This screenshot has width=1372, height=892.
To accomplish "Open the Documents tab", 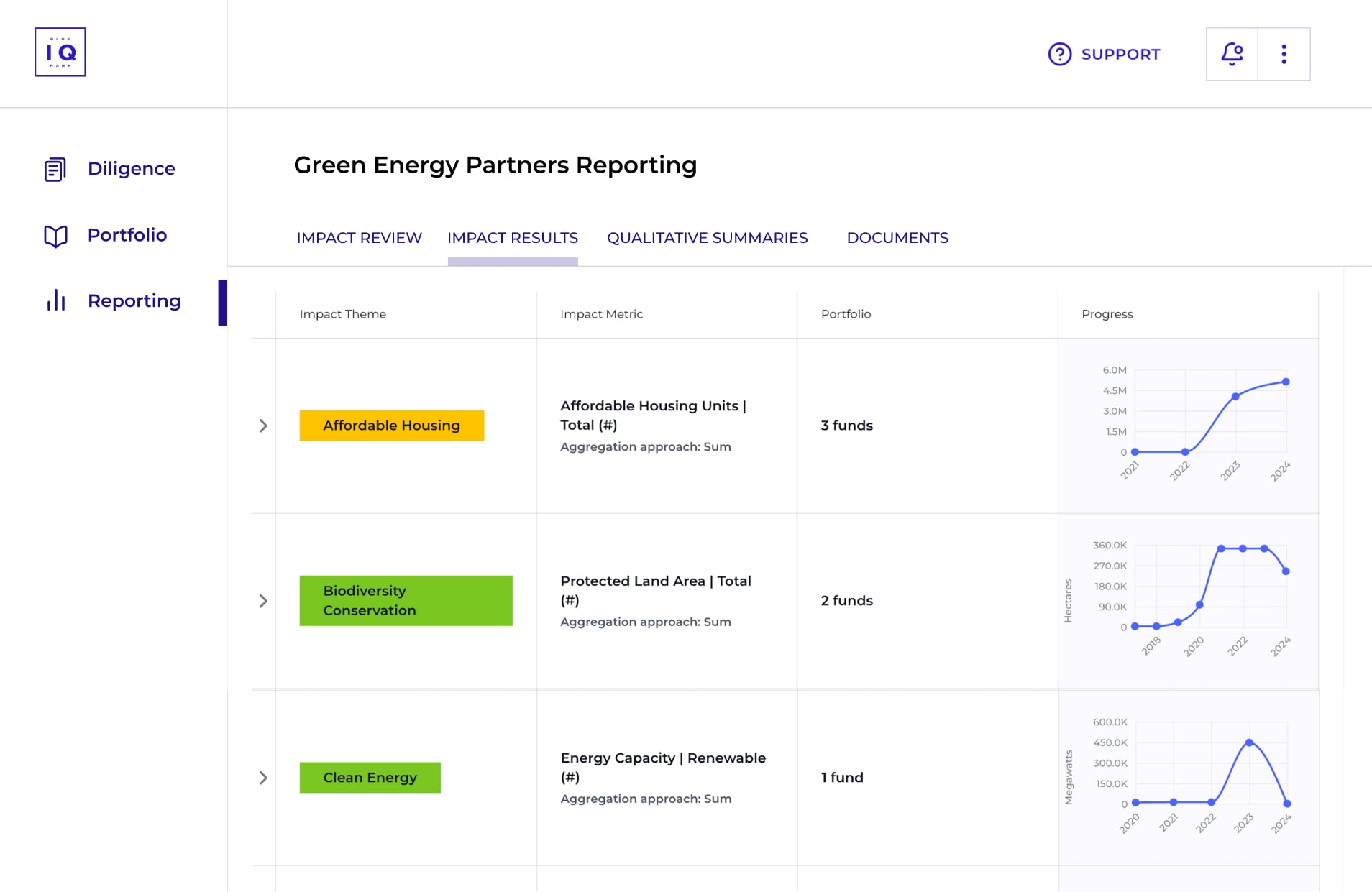I will pyautogui.click(x=897, y=238).
